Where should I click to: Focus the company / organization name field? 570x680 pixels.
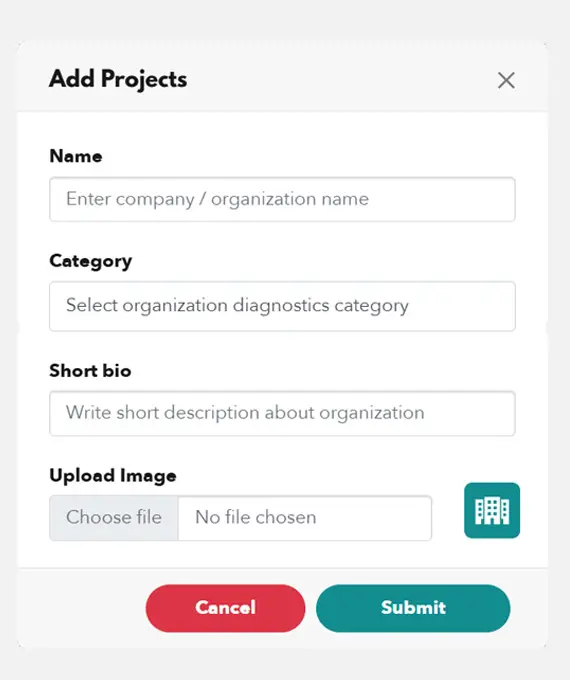pos(282,199)
